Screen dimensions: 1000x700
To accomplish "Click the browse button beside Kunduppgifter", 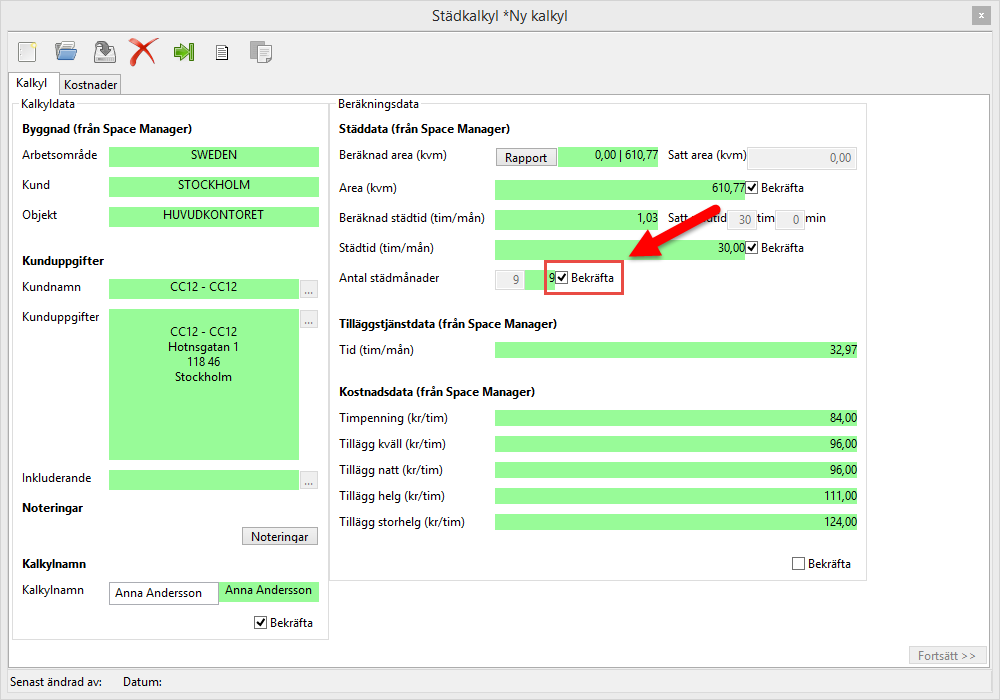I will (309, 320).
